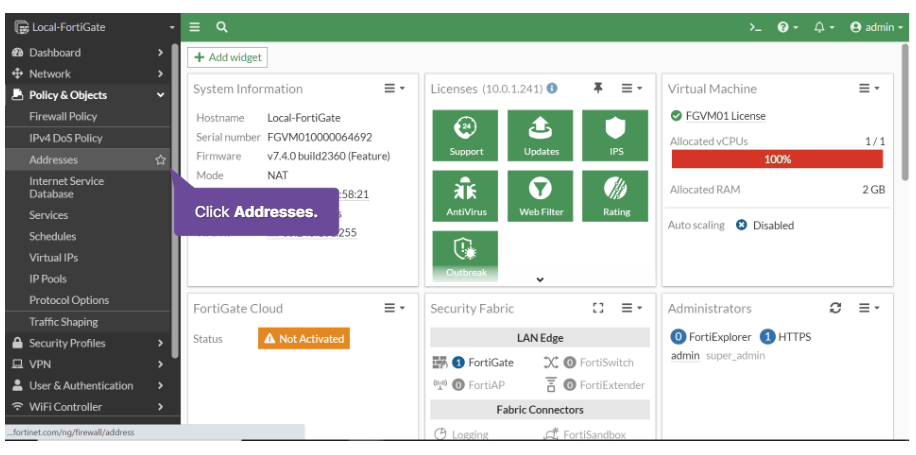Click the Support license tile
Screen dimensions: 916x455
[466, 136]
